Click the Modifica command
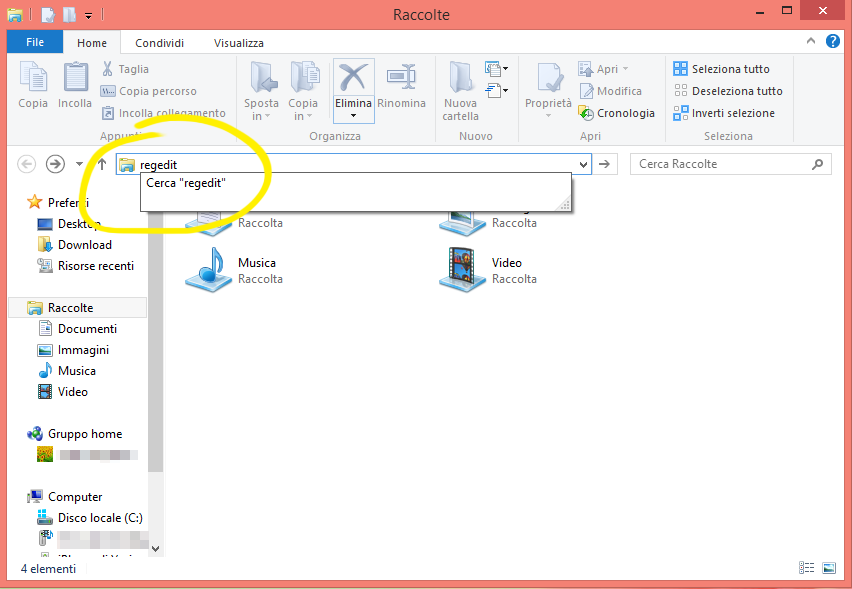852x589 pixels. (611, 91)
